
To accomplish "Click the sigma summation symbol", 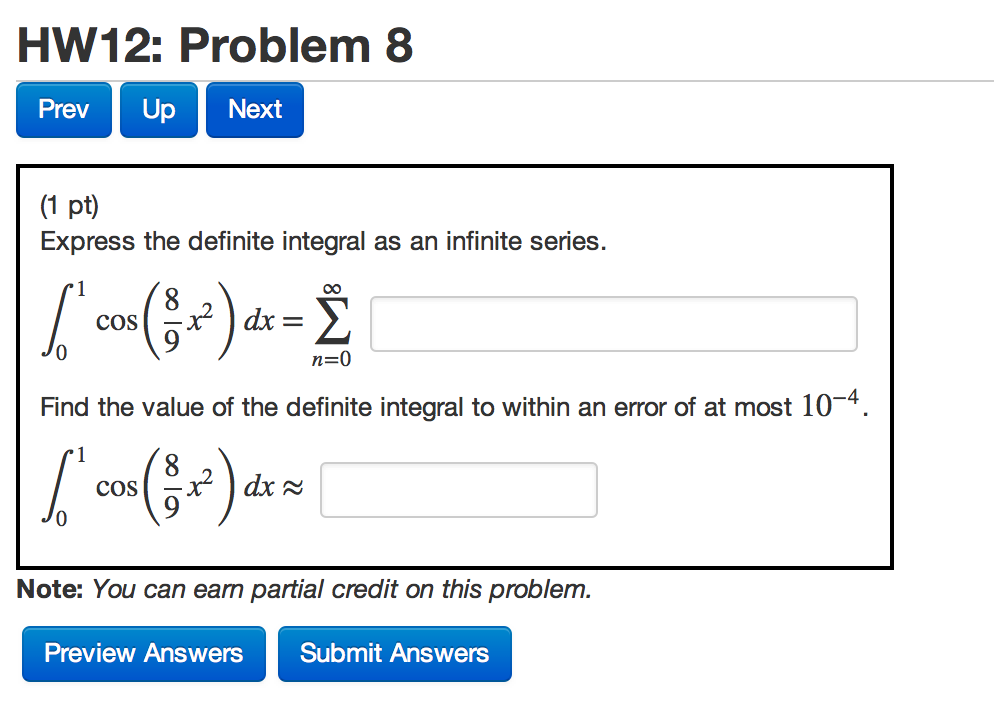I will pos(334,322).
